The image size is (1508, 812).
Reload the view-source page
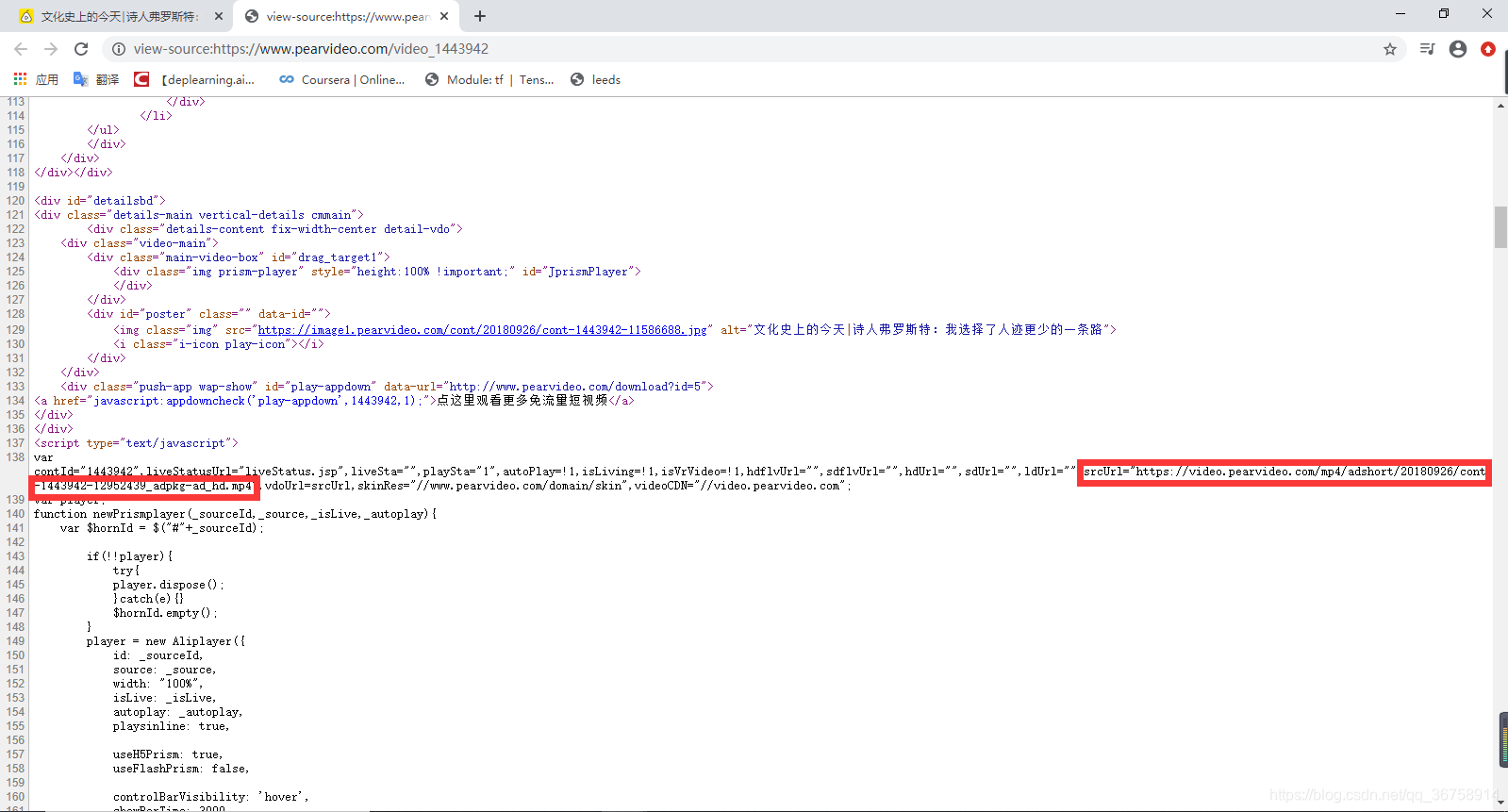tap(81, 49)
